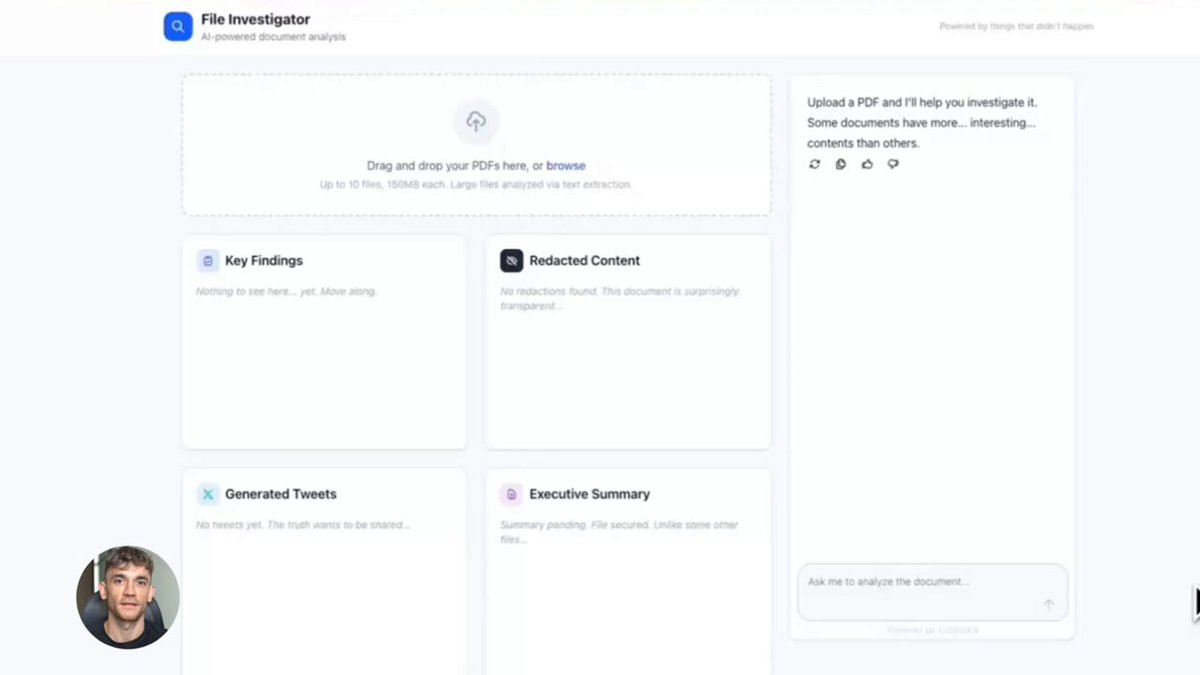Screen dimensions: 1200x675
Task: Click the Redacted Content eye-slash icon
Action: pos(512,261)
